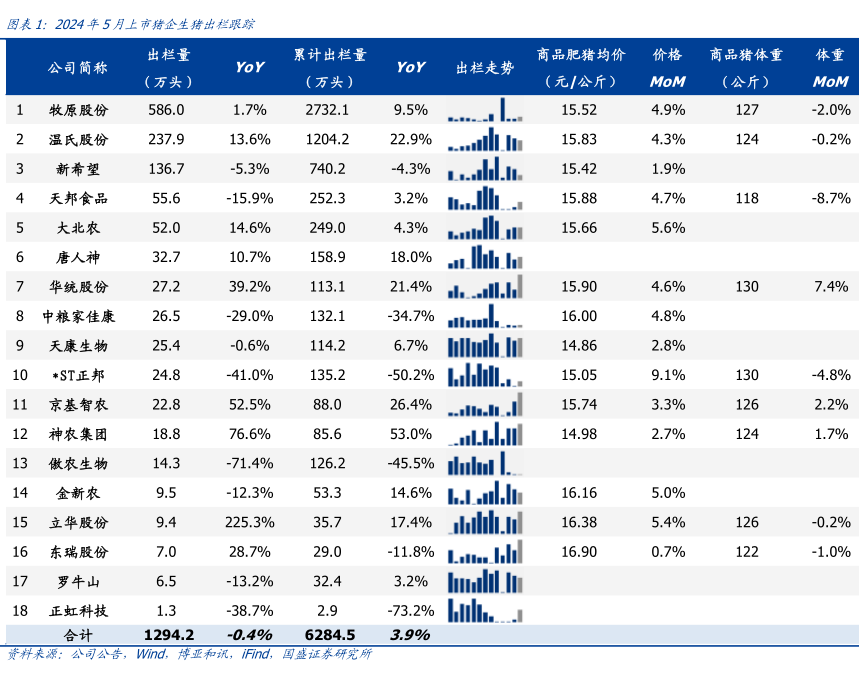The image size is (859, 675).
Task: Select the 商品肥猪均价 column header
Action: (x=581, y=68)
